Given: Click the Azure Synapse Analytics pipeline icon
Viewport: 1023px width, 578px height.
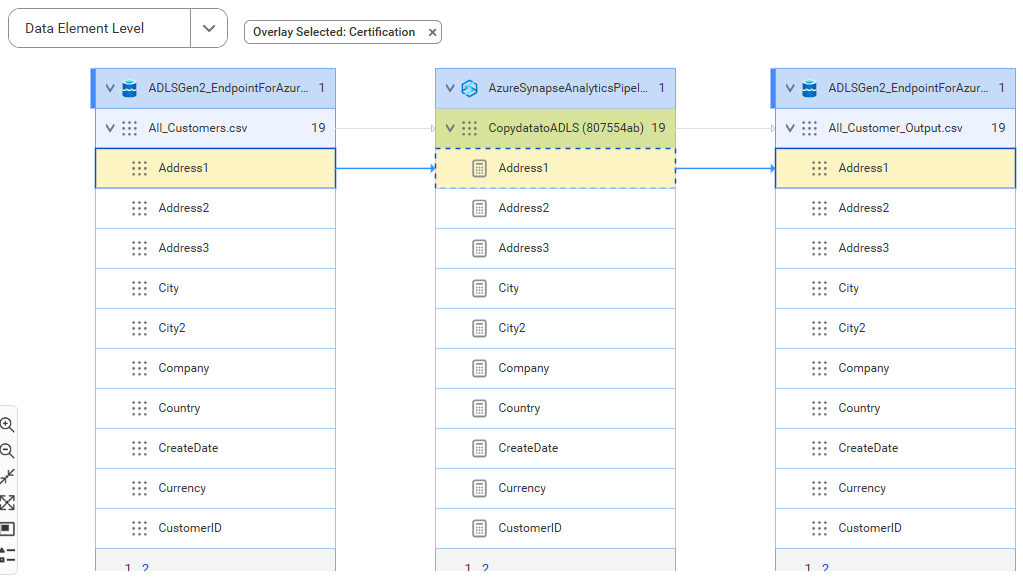Looking at the screenshot, I should (470, 88).
